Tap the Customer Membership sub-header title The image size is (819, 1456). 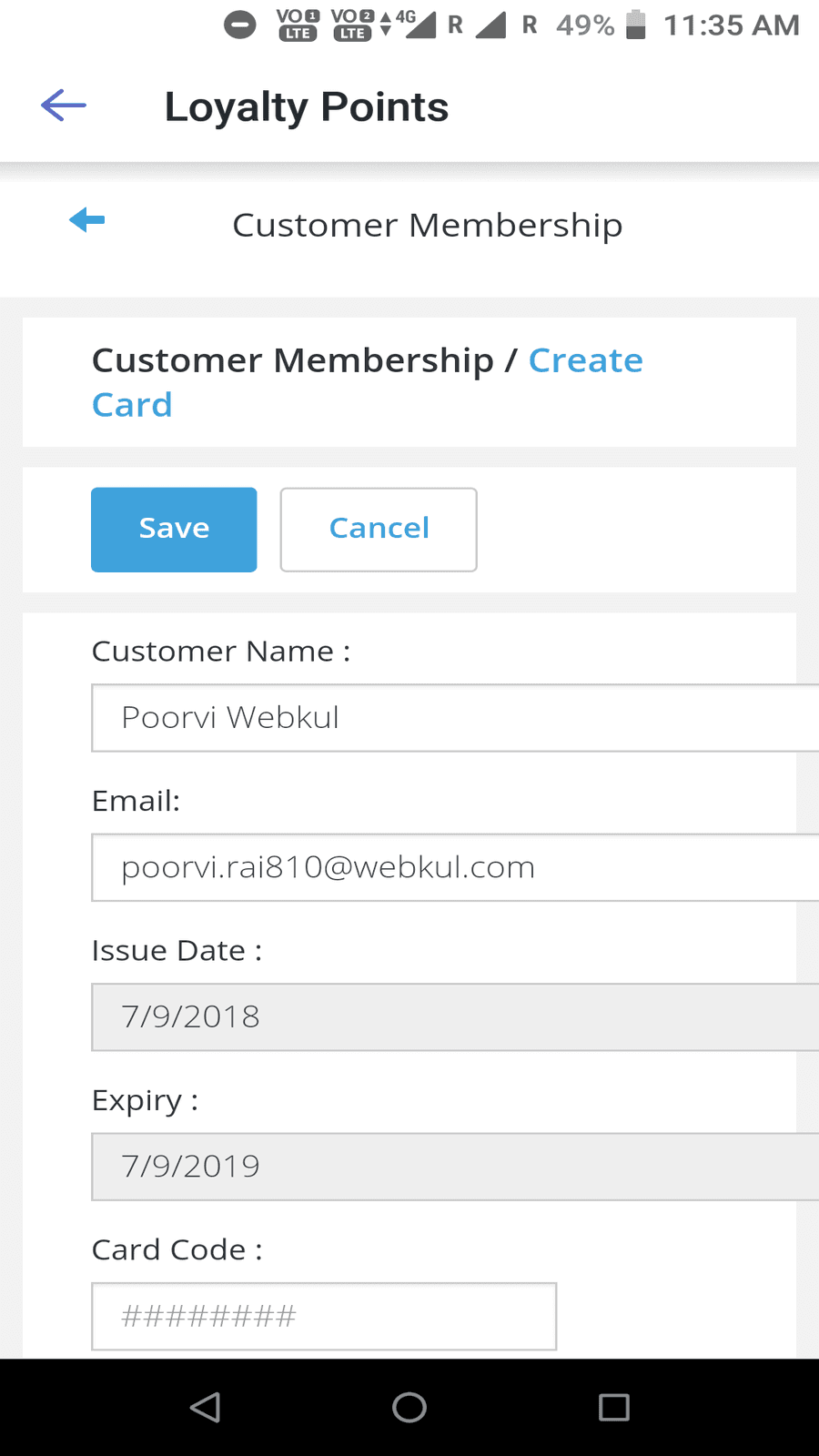pyautogui.click(x=427, y=225)
